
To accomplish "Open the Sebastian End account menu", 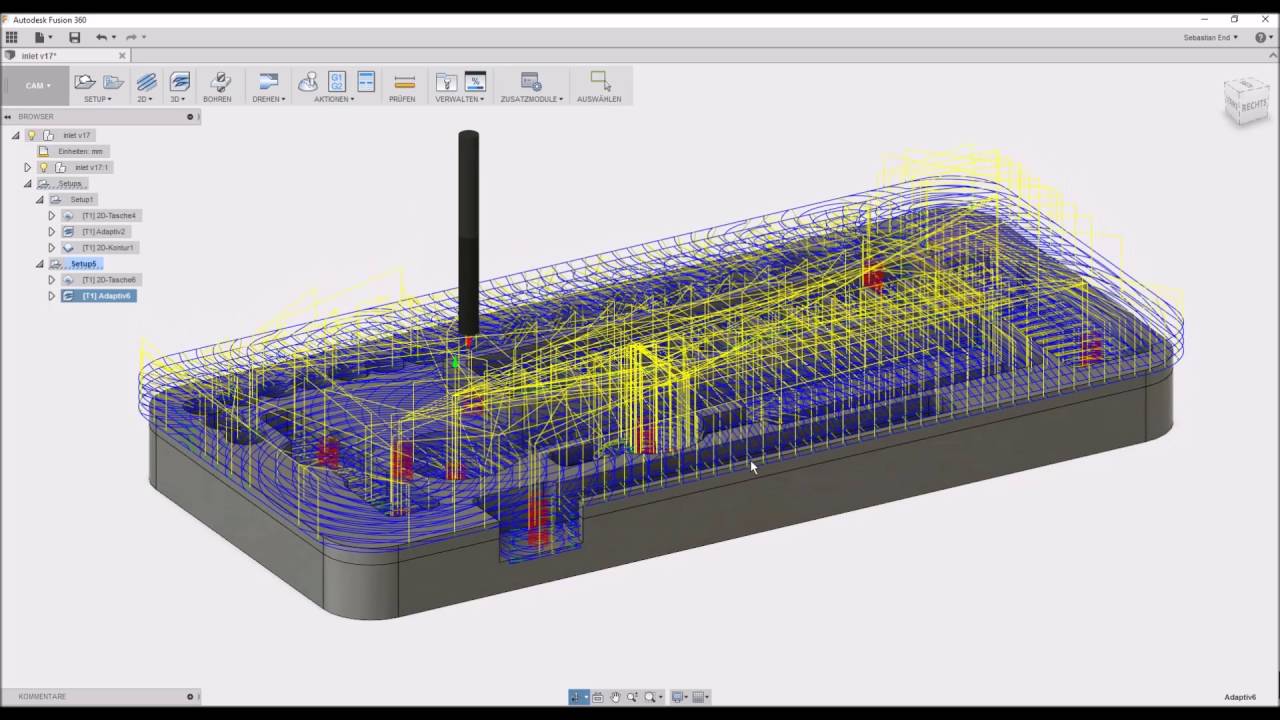I will pos(1211,37).
